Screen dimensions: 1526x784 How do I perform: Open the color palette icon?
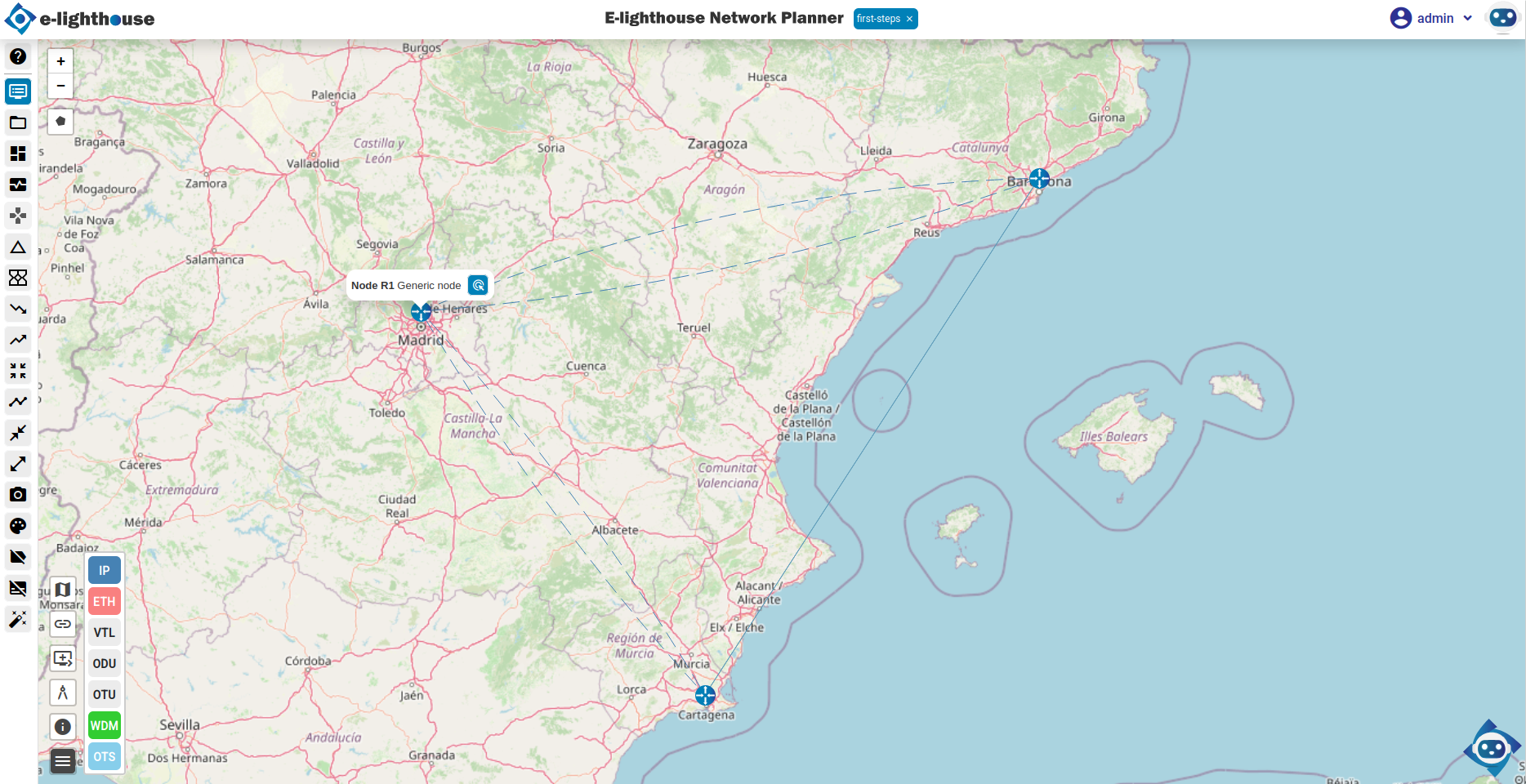[18, 526]
